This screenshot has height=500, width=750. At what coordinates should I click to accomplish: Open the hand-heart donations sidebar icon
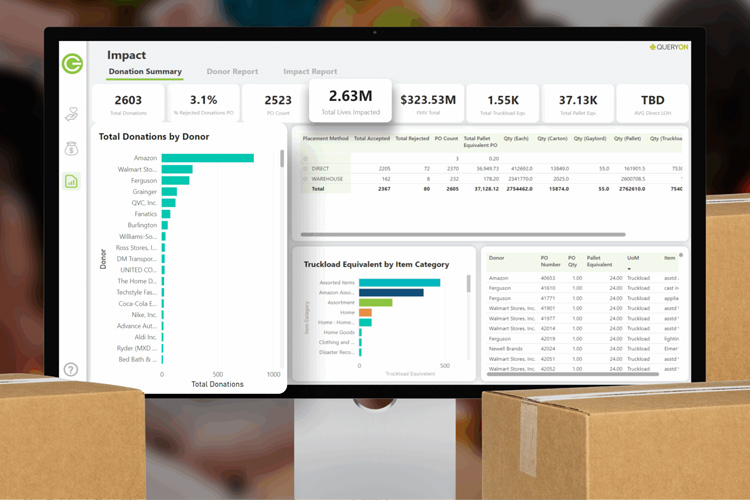71,114
